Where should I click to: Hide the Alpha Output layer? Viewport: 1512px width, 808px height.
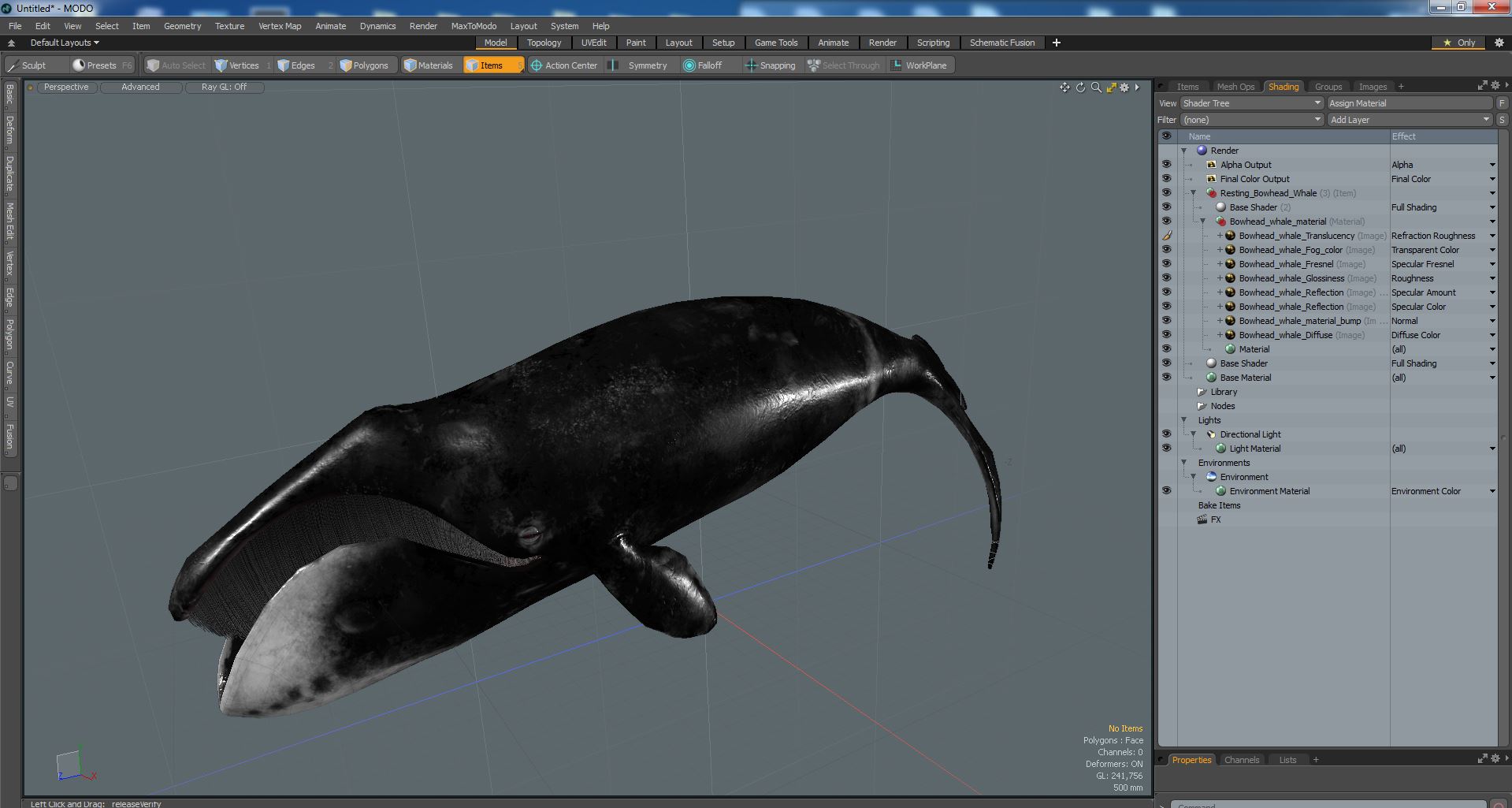click(x=1166, y=165)
